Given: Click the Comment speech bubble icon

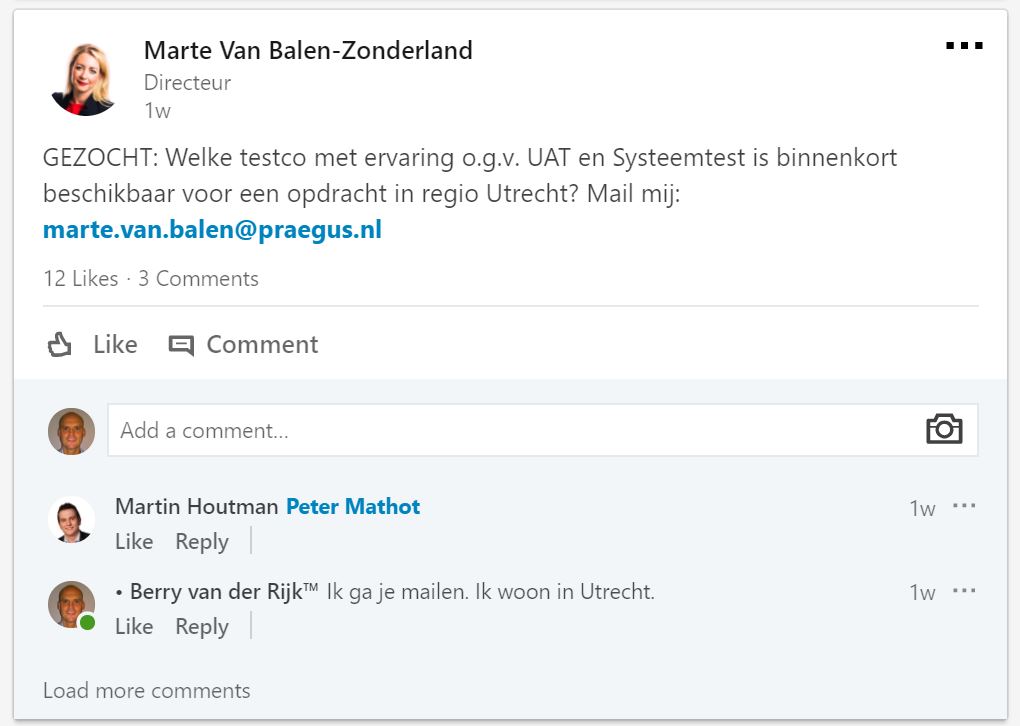Looking at the screenshot, I should 181,345.
